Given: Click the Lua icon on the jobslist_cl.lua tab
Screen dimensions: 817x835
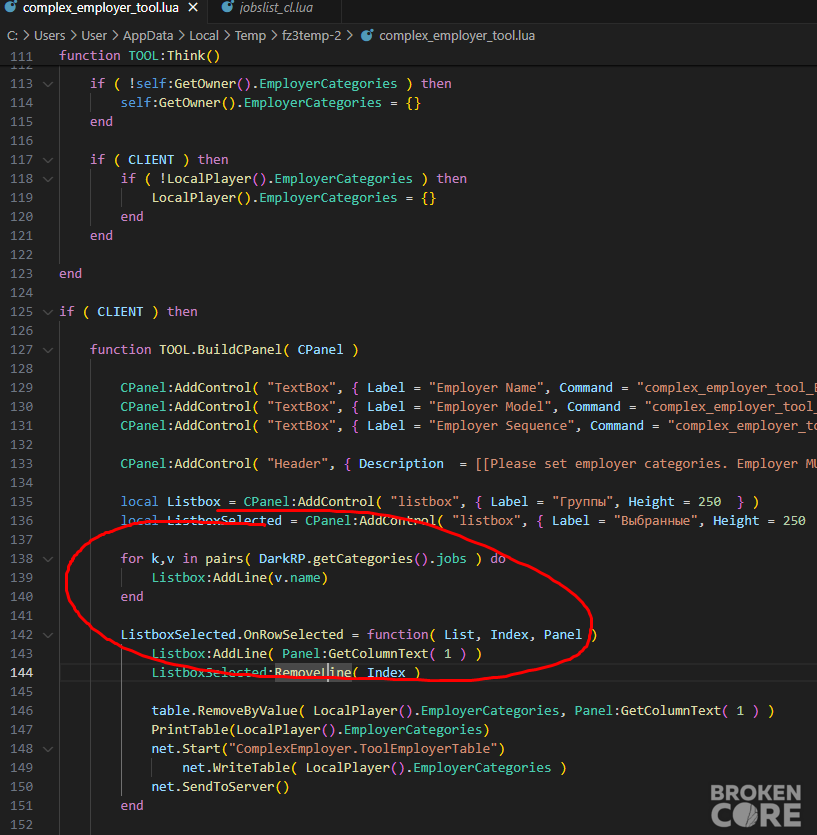Looking at the screenshot, I should (227, 7).
